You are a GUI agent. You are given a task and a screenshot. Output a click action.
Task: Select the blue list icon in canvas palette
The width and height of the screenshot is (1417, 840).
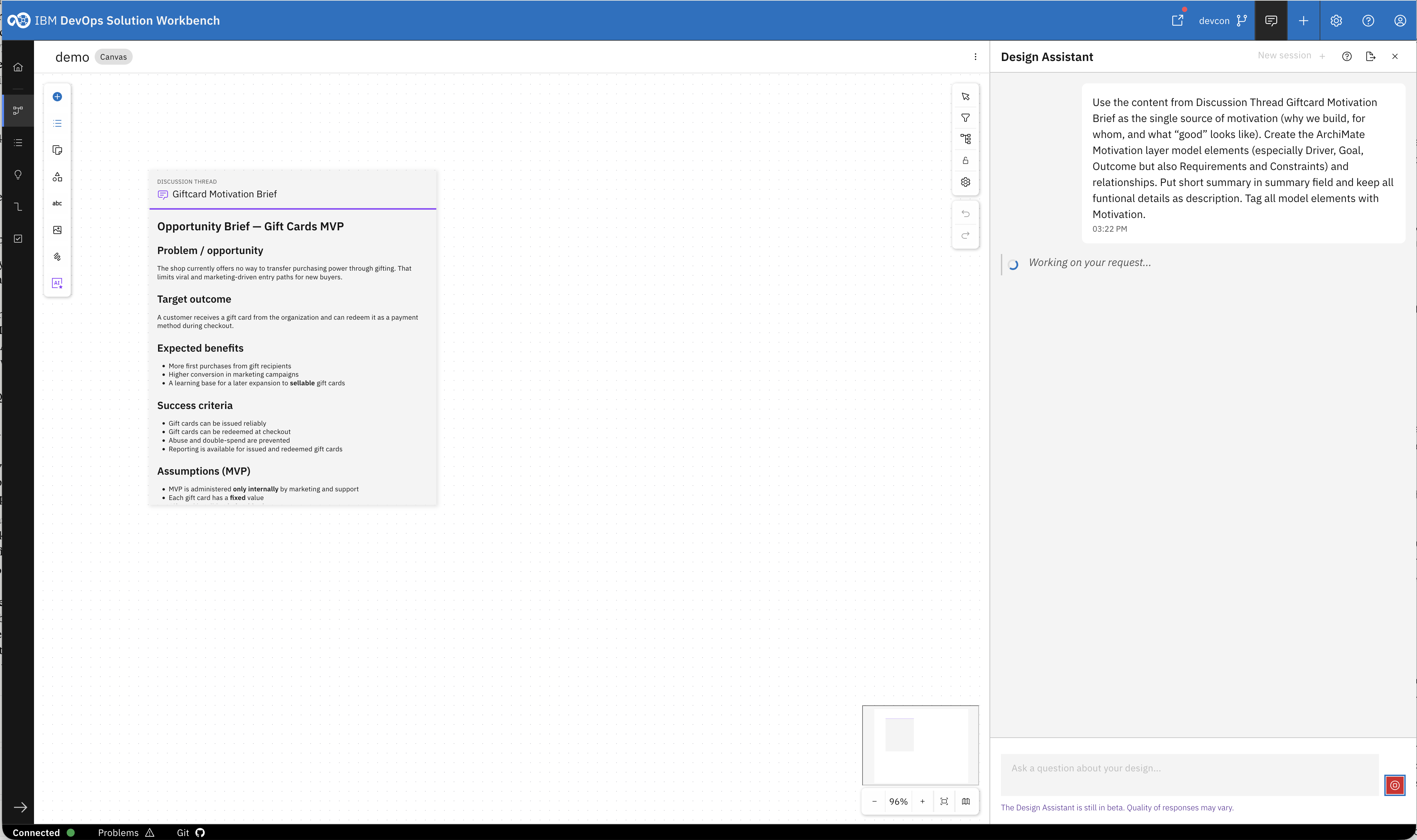57,123
